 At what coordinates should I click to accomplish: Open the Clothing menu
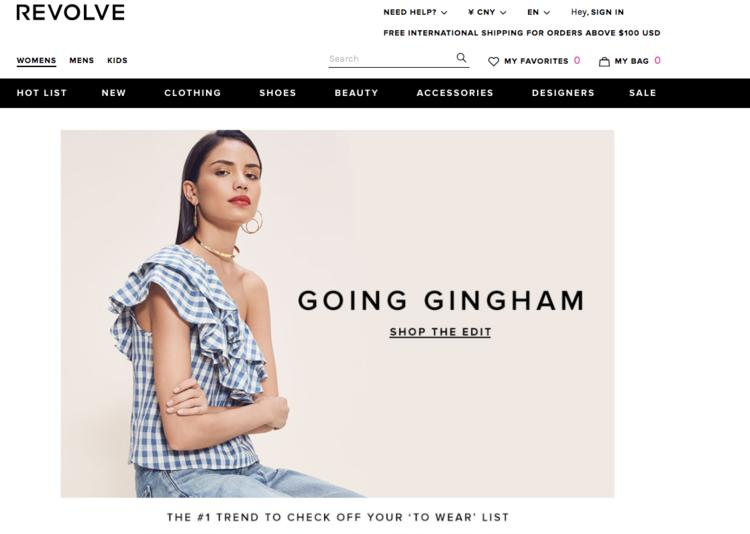coord(193,93)
